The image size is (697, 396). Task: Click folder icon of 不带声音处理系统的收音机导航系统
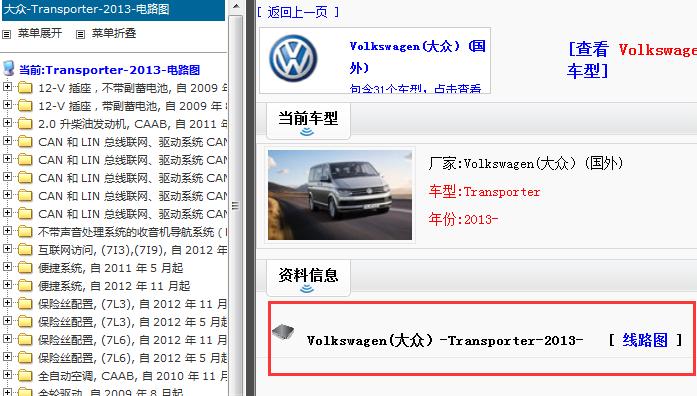tap(25, 232)
